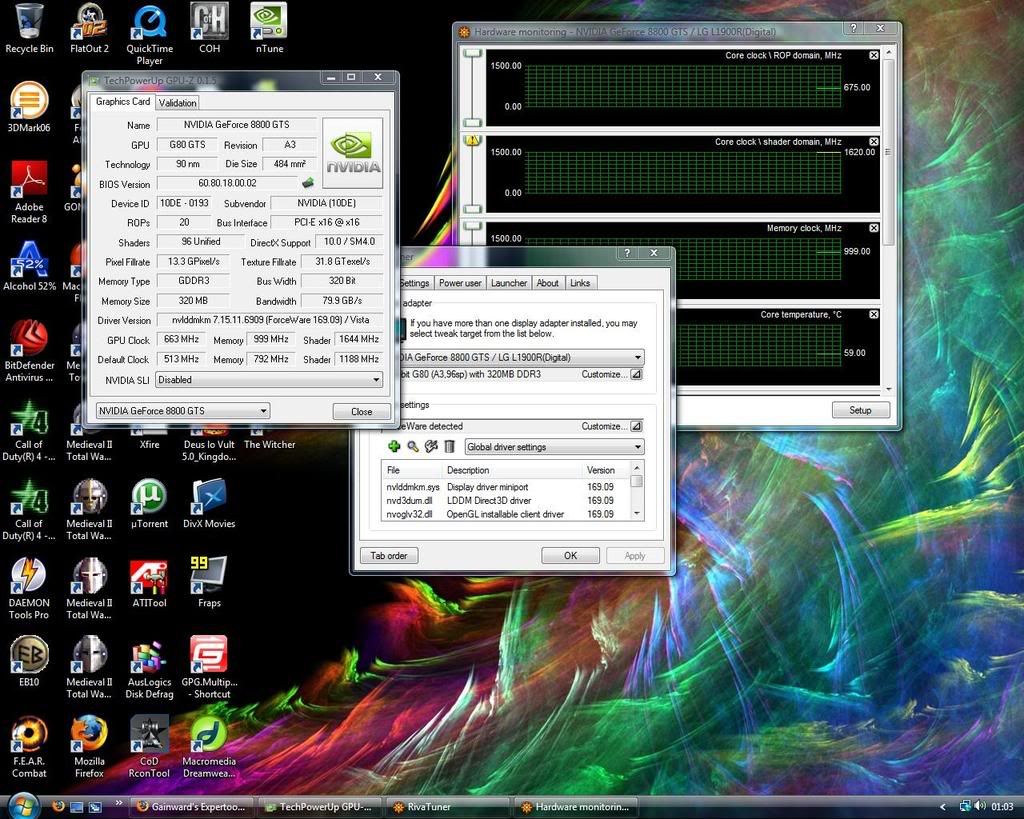The height and width of the screenshot is (819, 1024).
Task: Expand hidden Quick Launch items chevron
Action: coord(118,803)
